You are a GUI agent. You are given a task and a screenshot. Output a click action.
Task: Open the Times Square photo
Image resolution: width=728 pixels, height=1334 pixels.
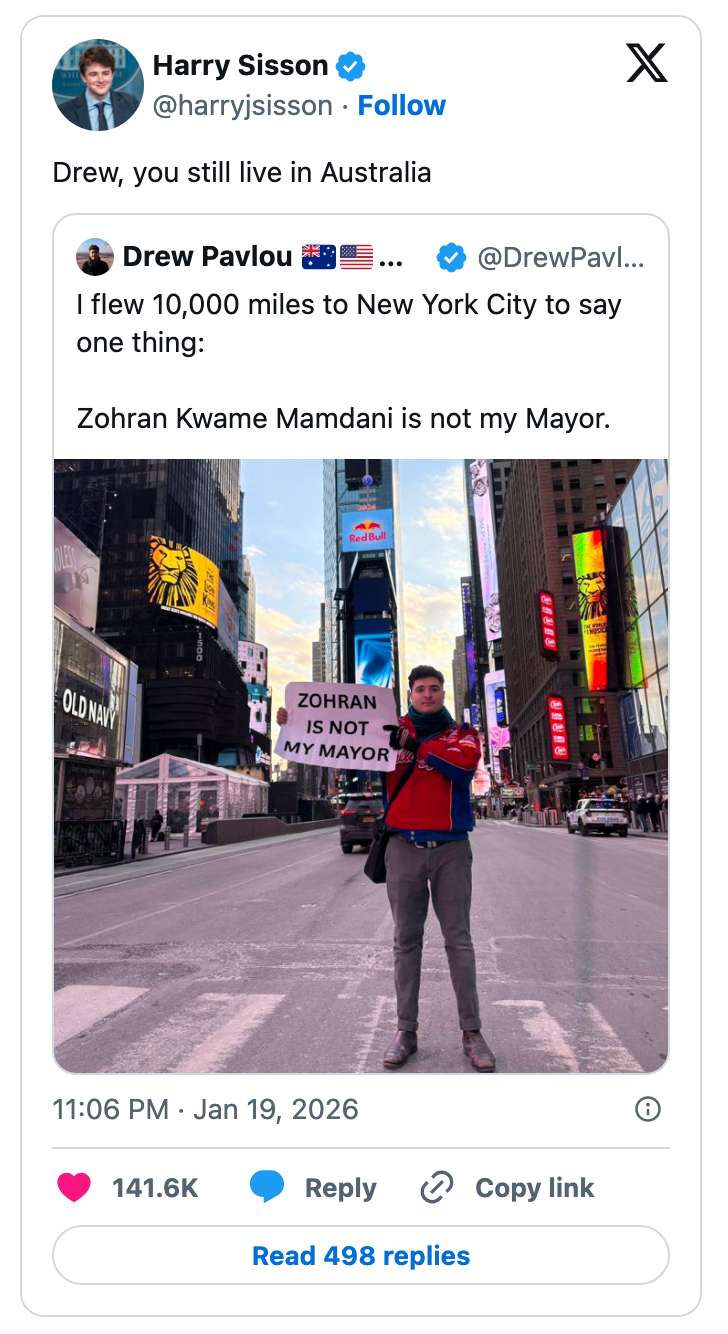point(360,765)
